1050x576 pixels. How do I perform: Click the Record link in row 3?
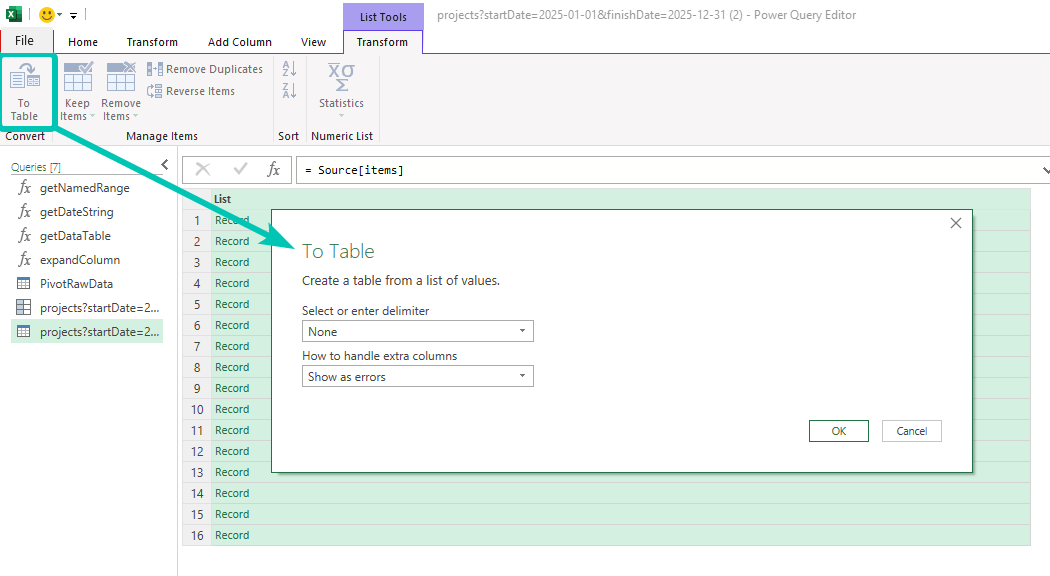pos(232,262)
